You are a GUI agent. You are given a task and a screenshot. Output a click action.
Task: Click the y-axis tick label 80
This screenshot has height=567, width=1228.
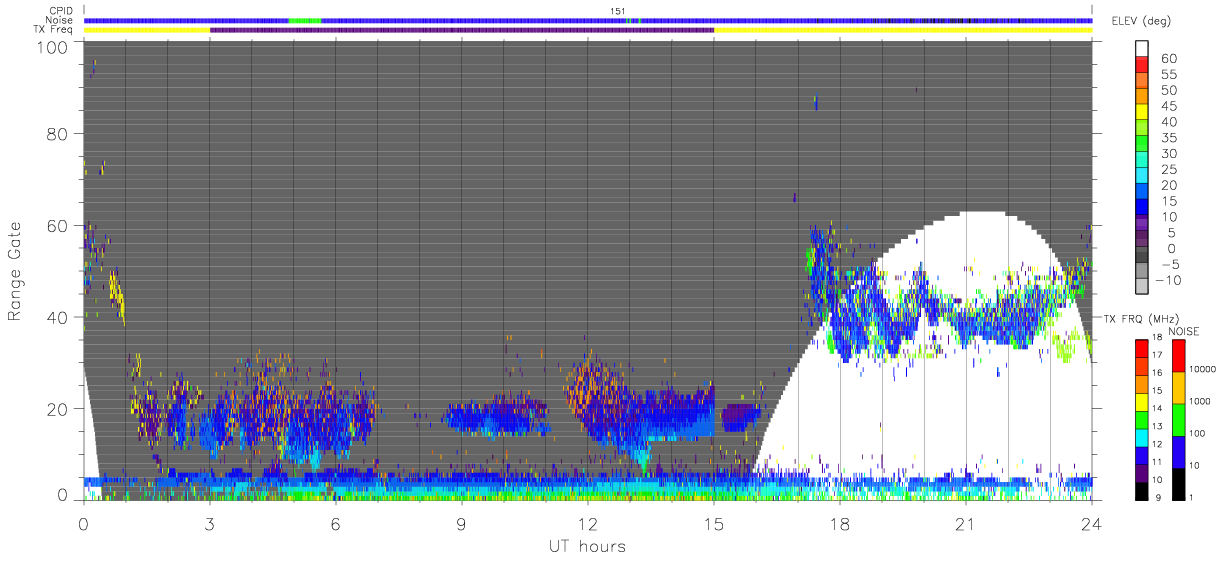point(59,133)
